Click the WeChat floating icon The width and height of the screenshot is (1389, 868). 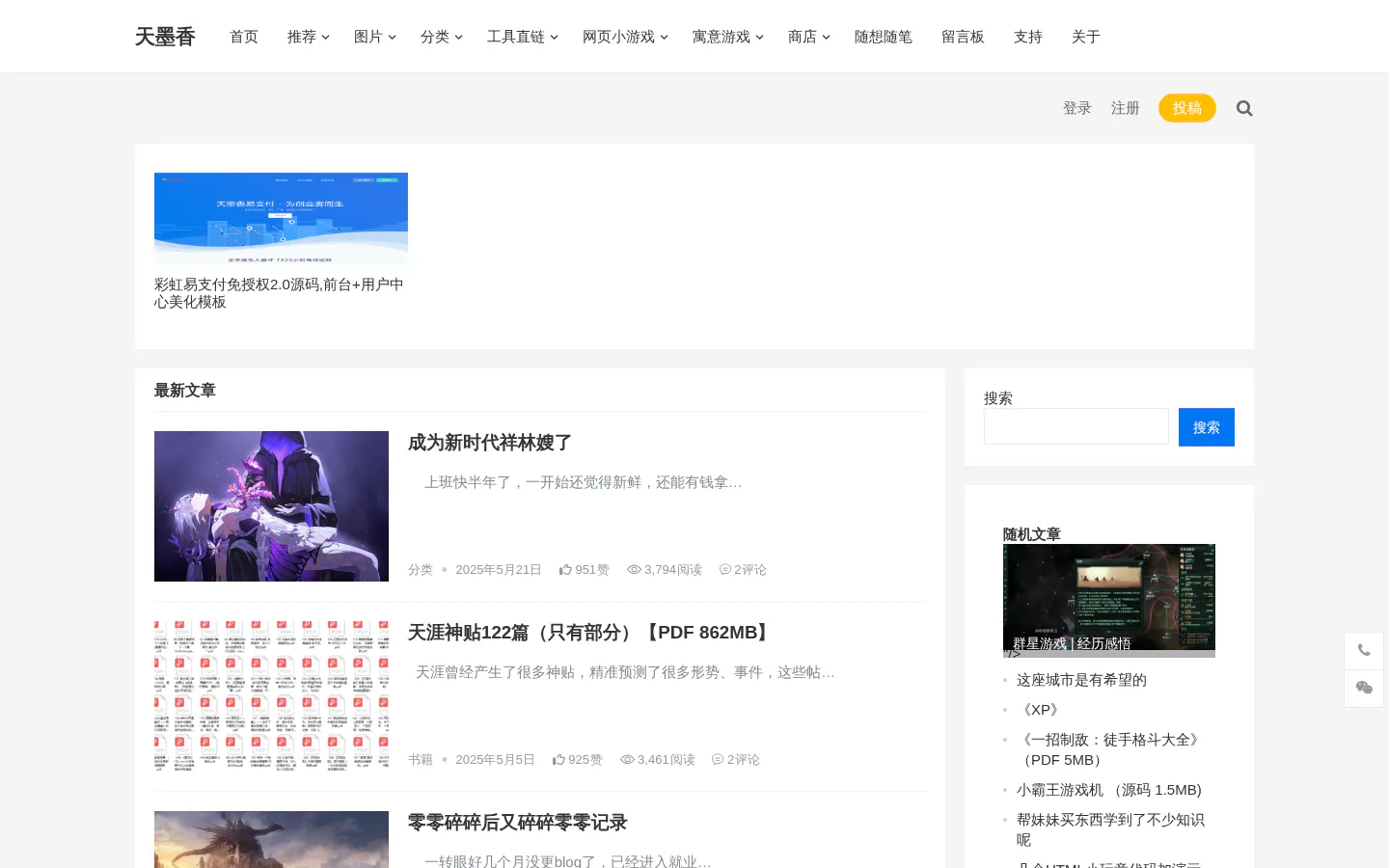pyautogui.click(x=1364, y=688)
